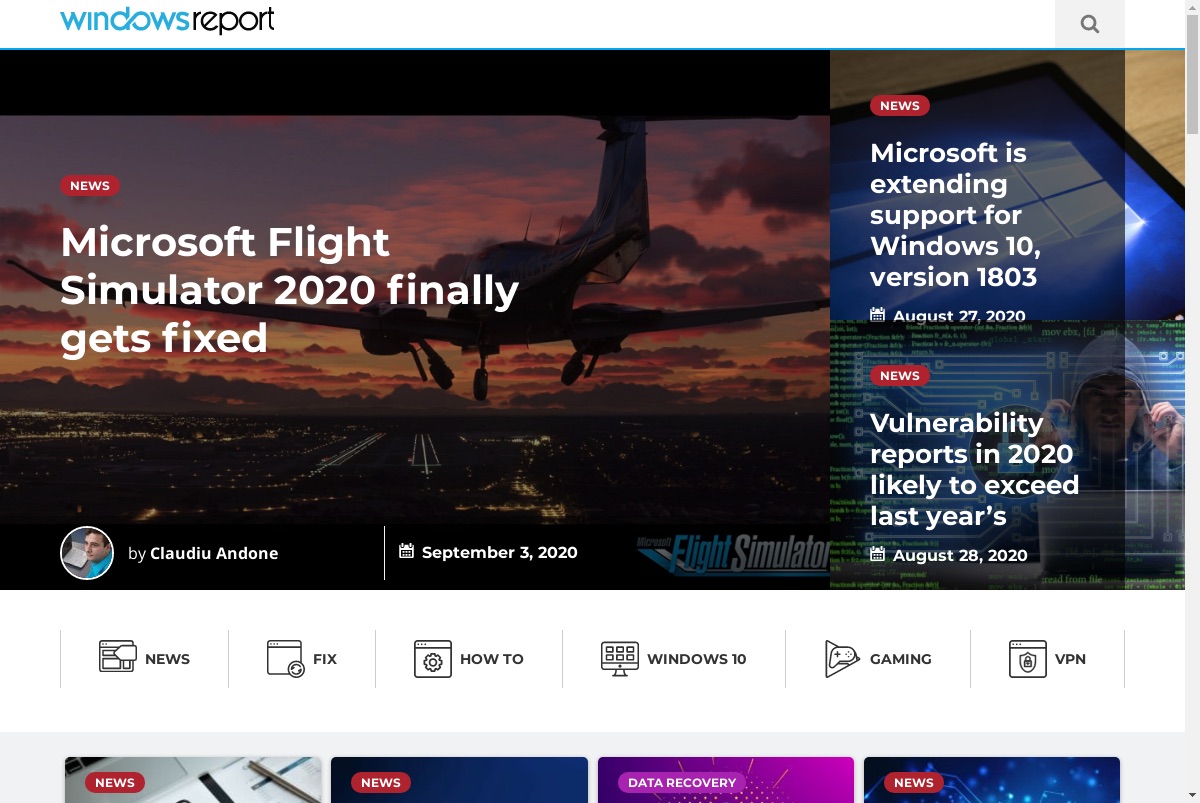Click calendar icon beside August 28, 2020

coord(877,554)
